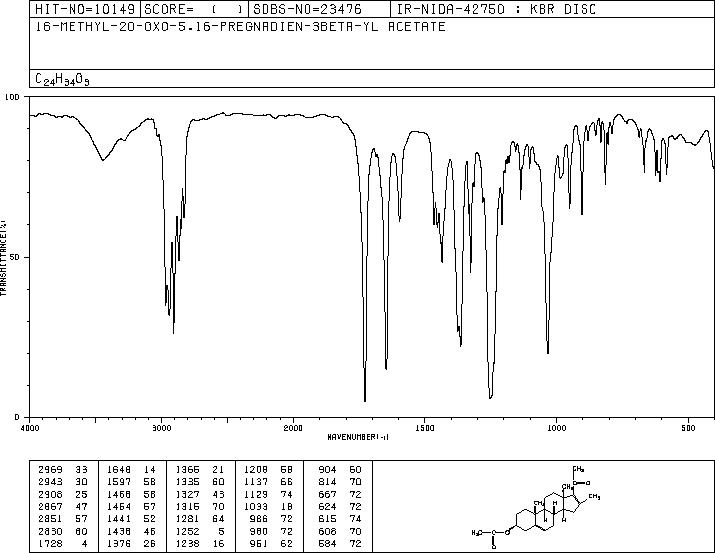Click the 2943 peak entry in the table
Viewport: 715px width, 553px height.
tap(63, 482)
